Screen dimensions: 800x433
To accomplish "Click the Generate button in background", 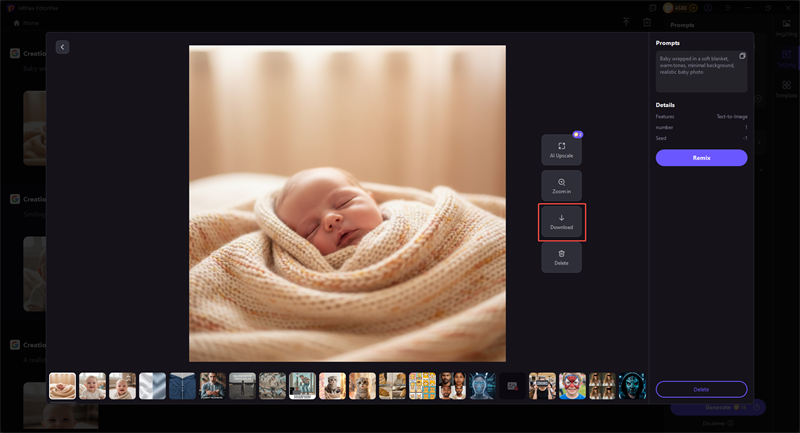I will tap(718, 407).
